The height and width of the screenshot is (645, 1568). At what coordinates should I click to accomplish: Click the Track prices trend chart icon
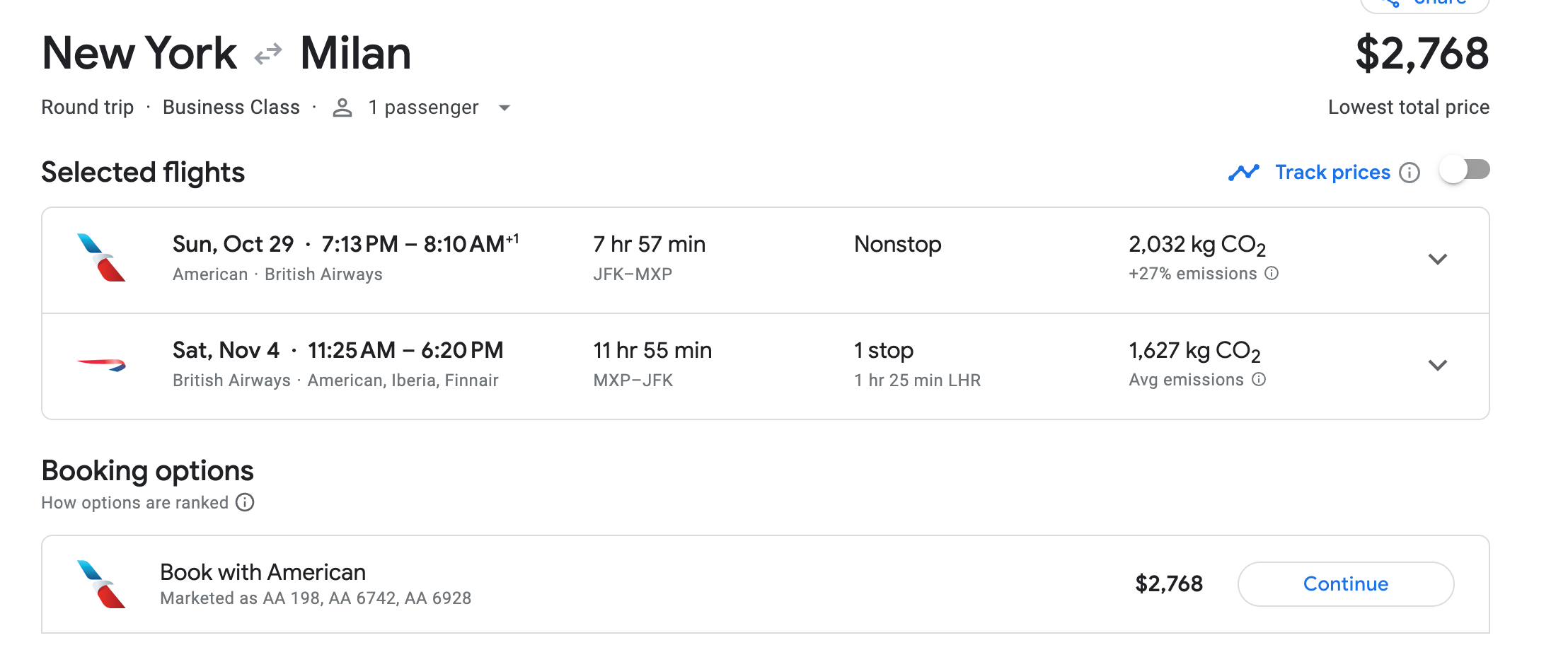(1244, 173)
